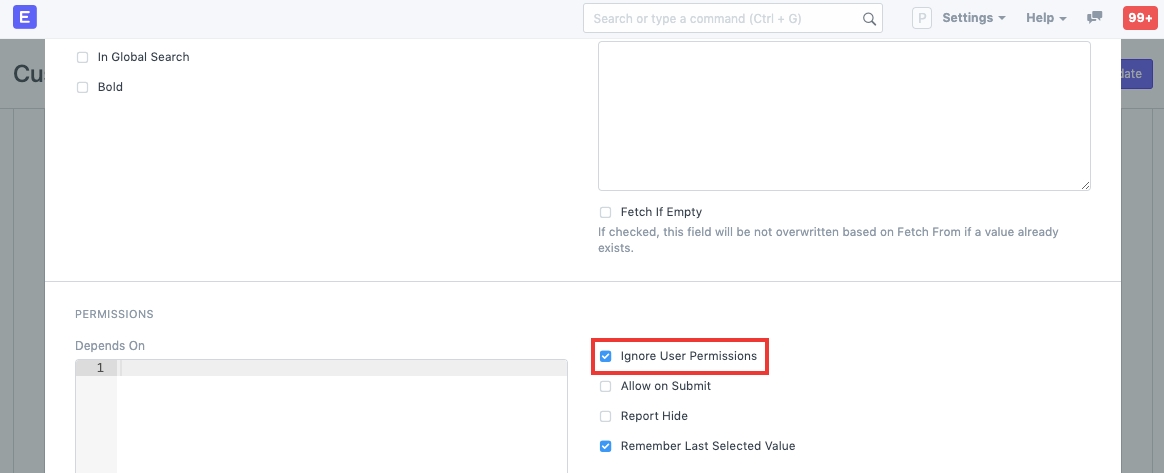Screen dimensions: 1164x473
Task: Toggle the Report Hide checkbox
Action: click(606, 416)
